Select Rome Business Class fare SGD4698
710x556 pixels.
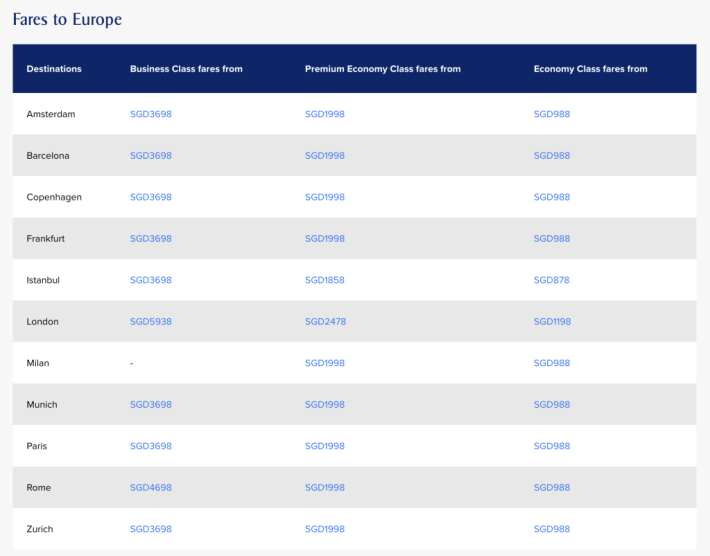click(x=150, y=488)
